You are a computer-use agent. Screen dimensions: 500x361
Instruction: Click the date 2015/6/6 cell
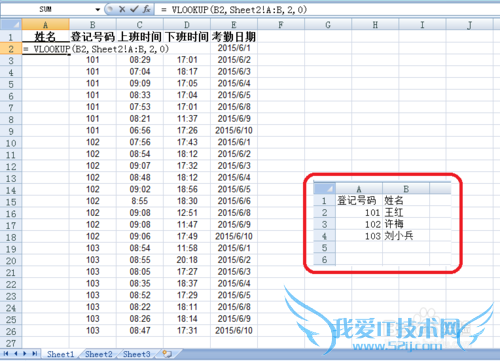[x=234, y=201]
